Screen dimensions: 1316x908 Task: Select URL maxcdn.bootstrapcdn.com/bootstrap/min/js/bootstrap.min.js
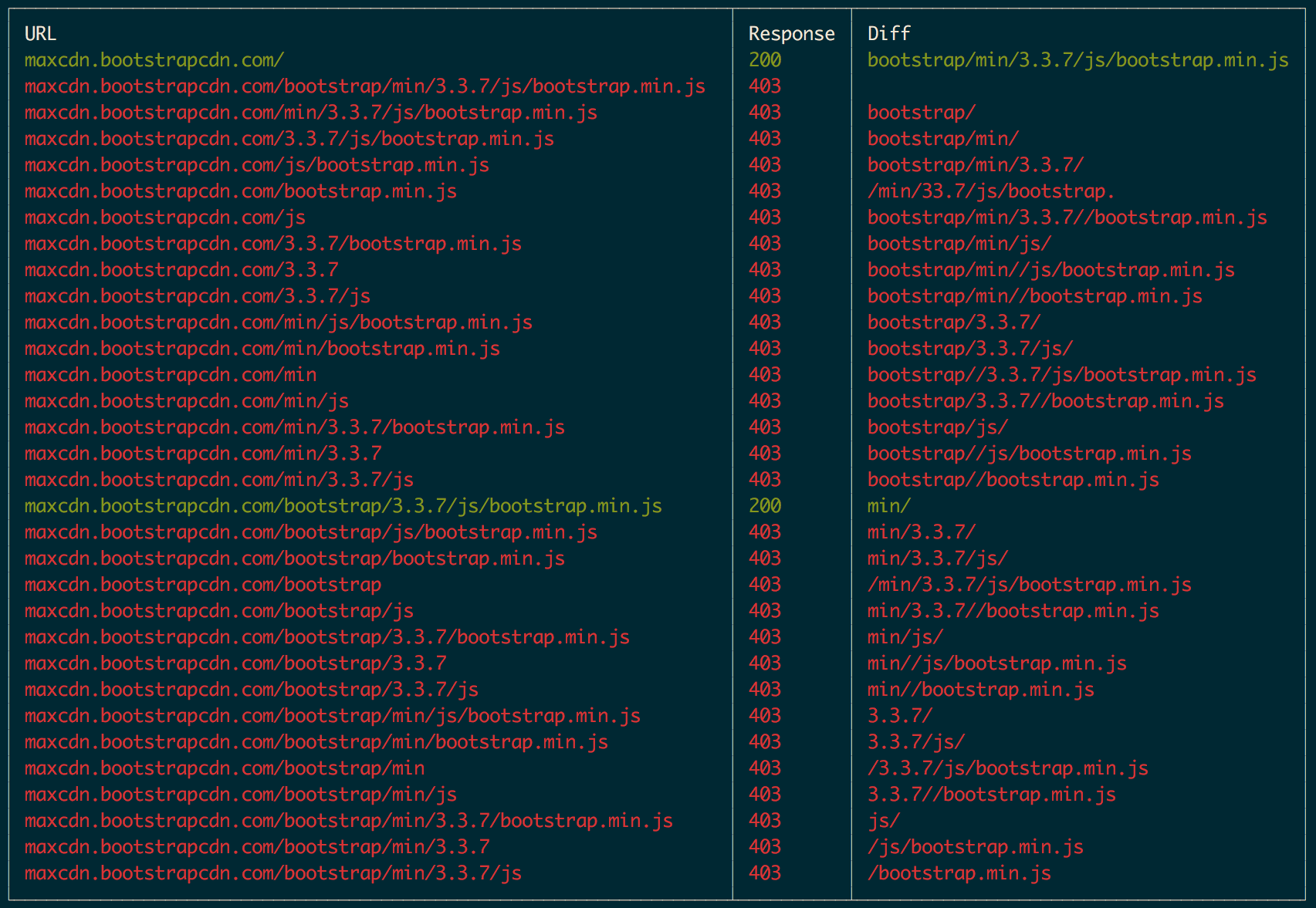click(x=333, y=716)
